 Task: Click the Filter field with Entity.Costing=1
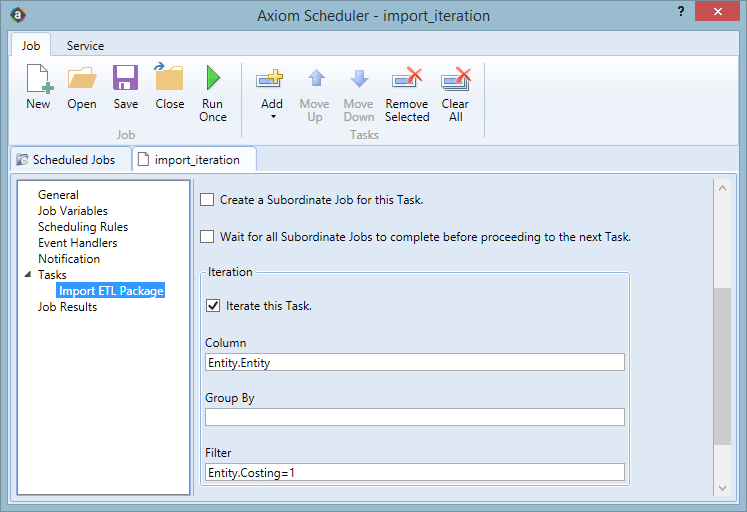point(414,472)
